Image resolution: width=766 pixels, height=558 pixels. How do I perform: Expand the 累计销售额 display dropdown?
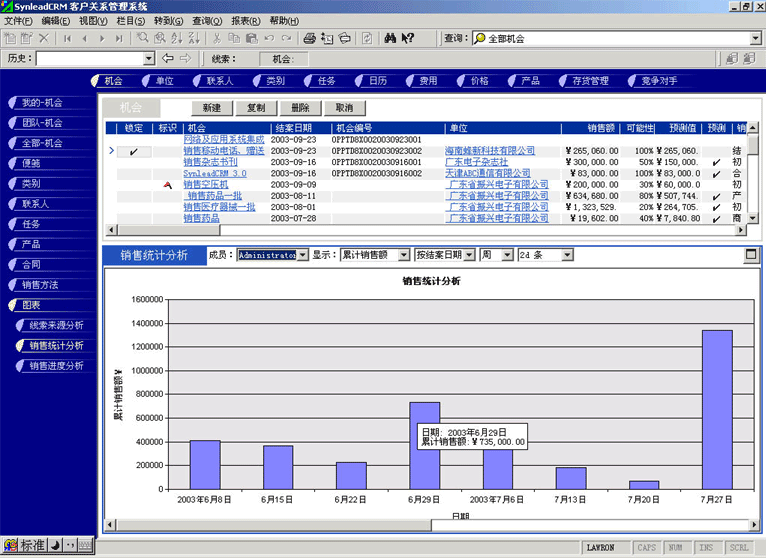[x=404, y=255]
